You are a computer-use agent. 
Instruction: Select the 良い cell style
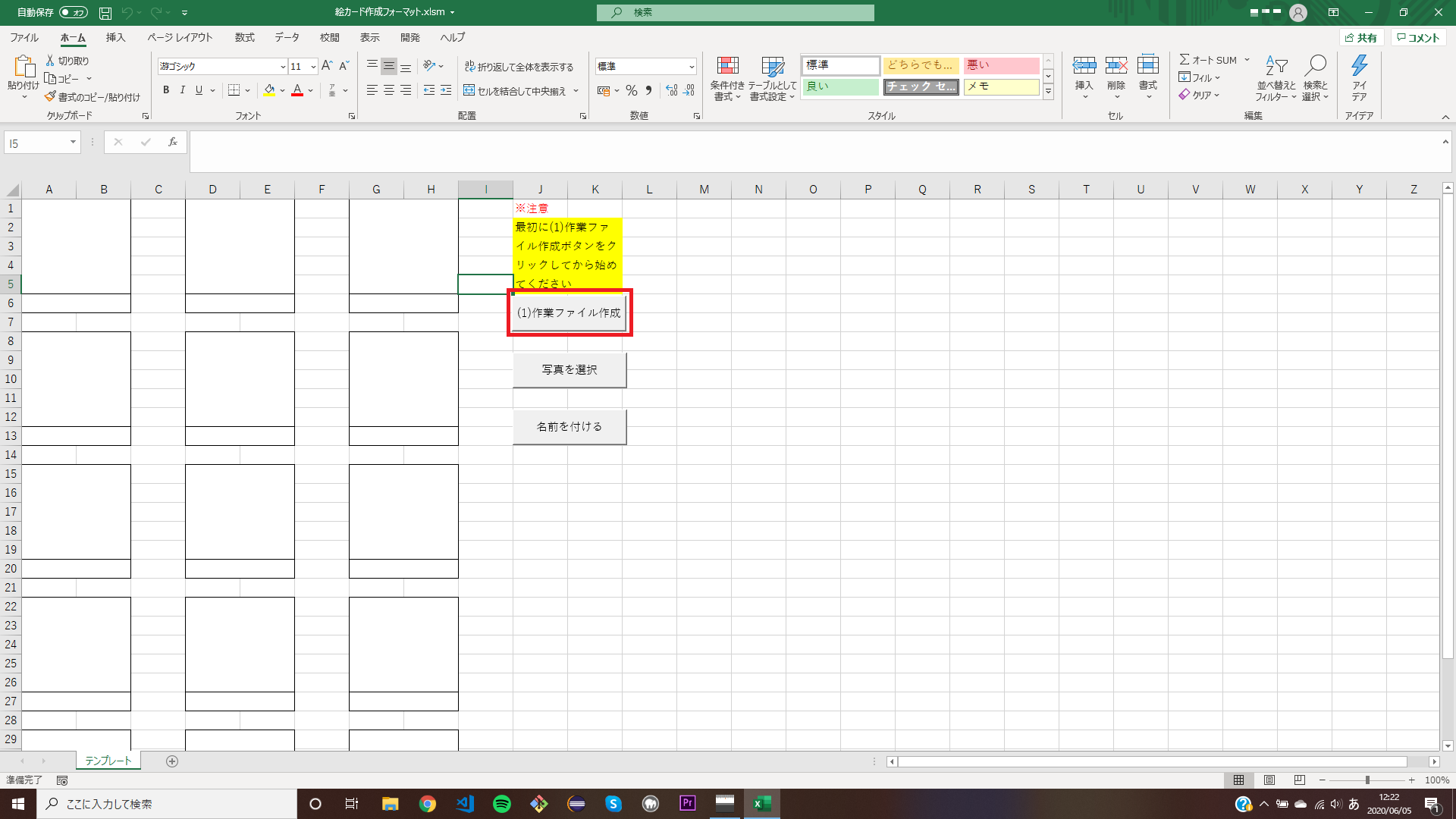click(x=840, y=86)
